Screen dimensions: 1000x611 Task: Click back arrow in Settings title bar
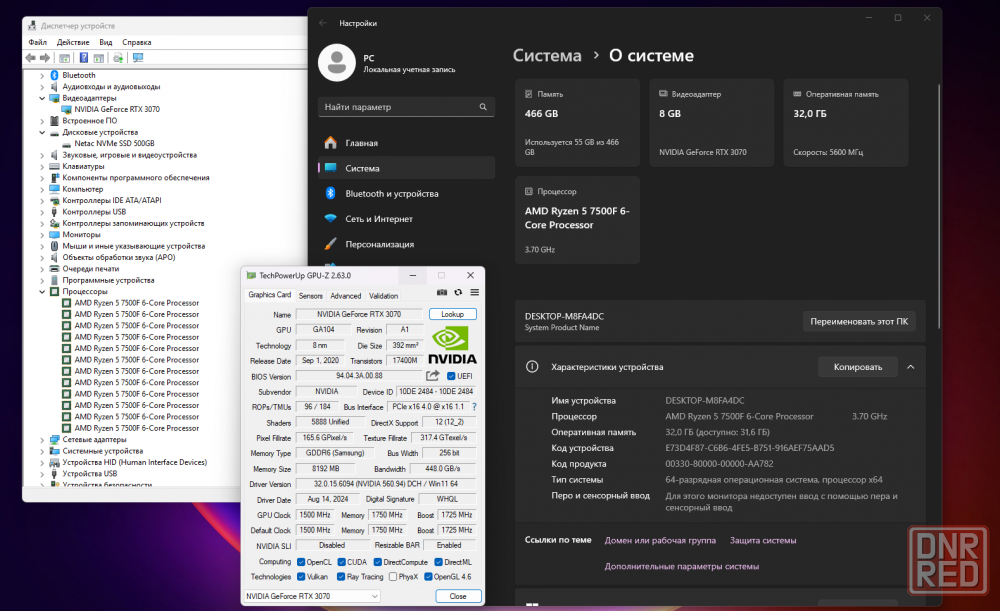[x=323, y=23]
